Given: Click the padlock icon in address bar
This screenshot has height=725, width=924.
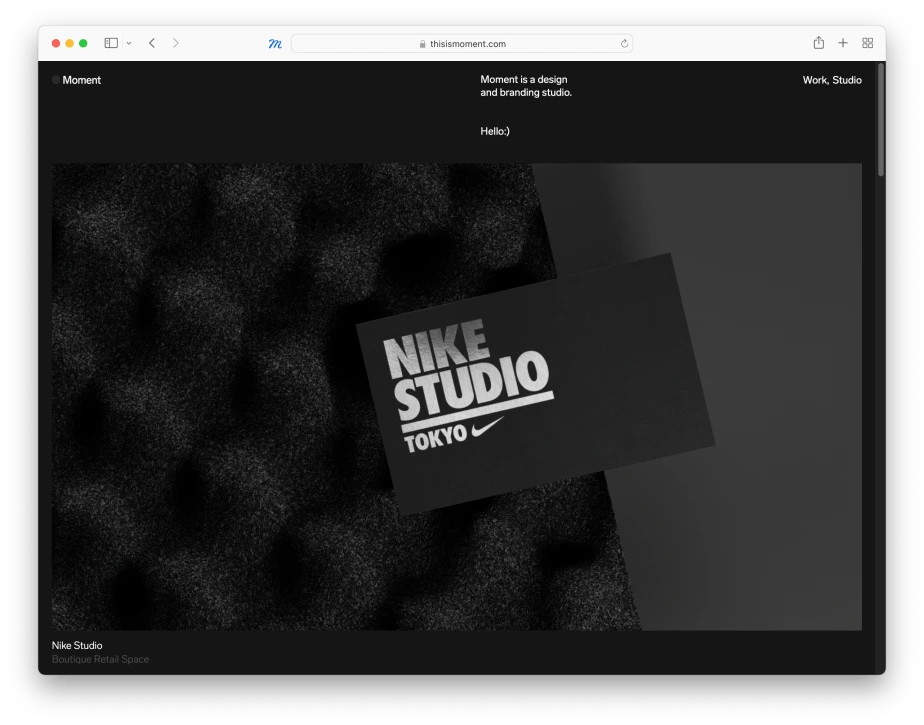Looking at the screenshot, I should coord(423,44).
